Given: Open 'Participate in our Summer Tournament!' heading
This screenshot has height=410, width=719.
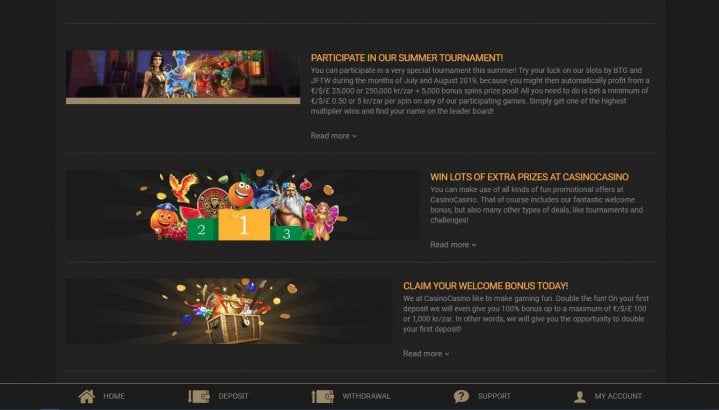Looking at the screenshot, I should pyautogui.click(x=407, y=58).
